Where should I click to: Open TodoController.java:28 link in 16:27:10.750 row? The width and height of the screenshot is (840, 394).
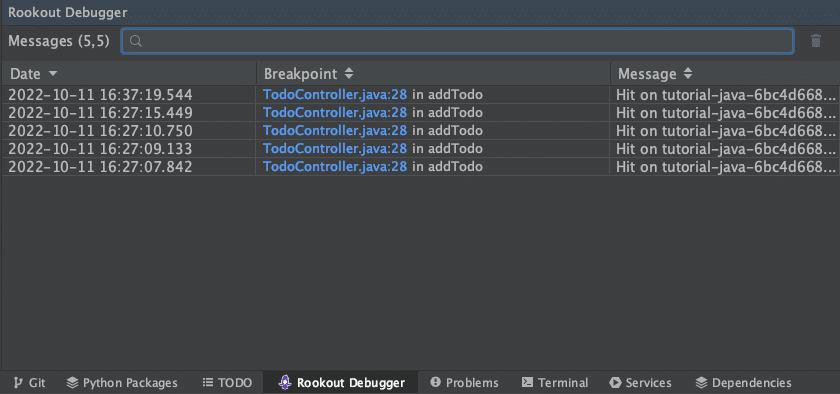335,131
